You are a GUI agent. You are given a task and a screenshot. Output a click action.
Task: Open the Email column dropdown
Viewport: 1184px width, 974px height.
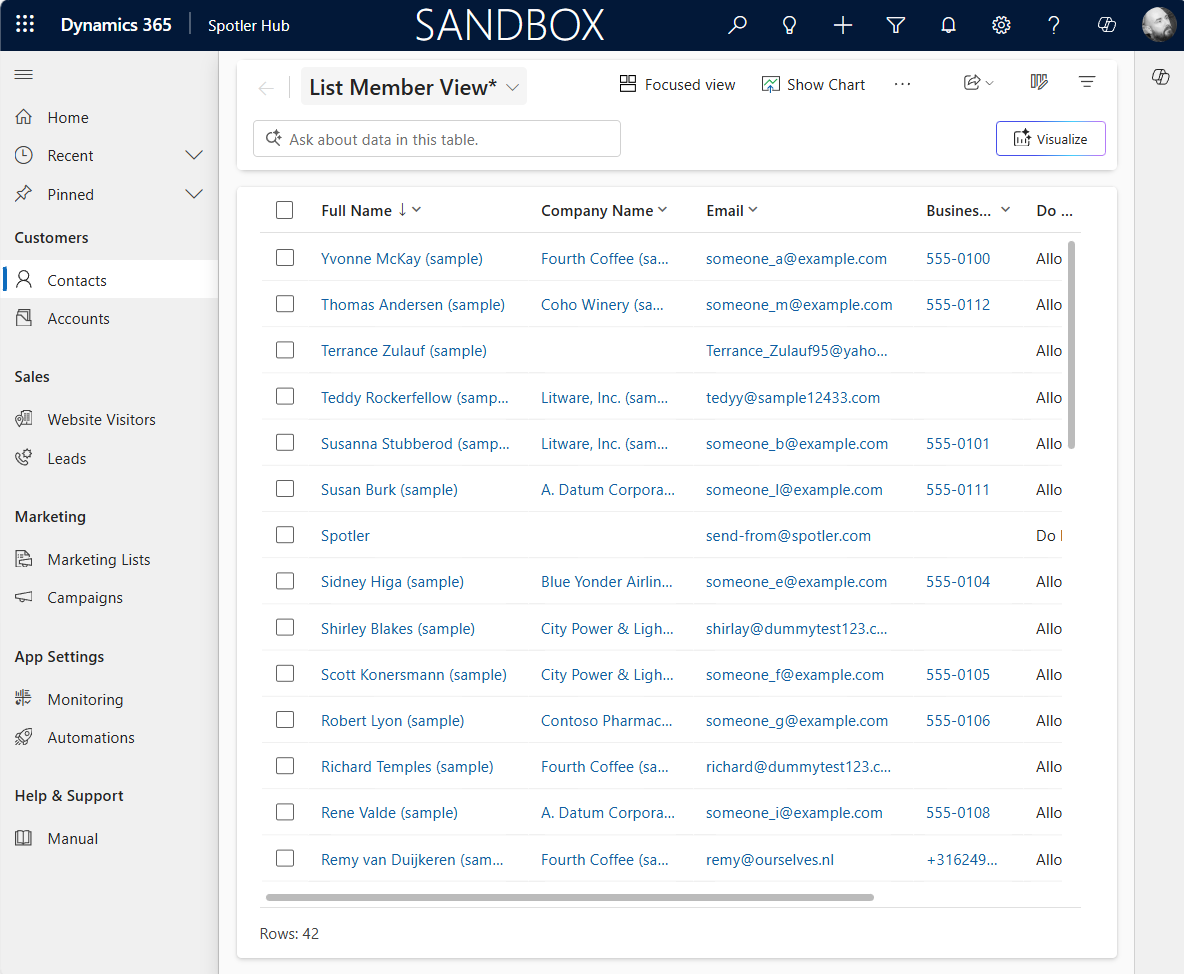[x=753, y=210]
